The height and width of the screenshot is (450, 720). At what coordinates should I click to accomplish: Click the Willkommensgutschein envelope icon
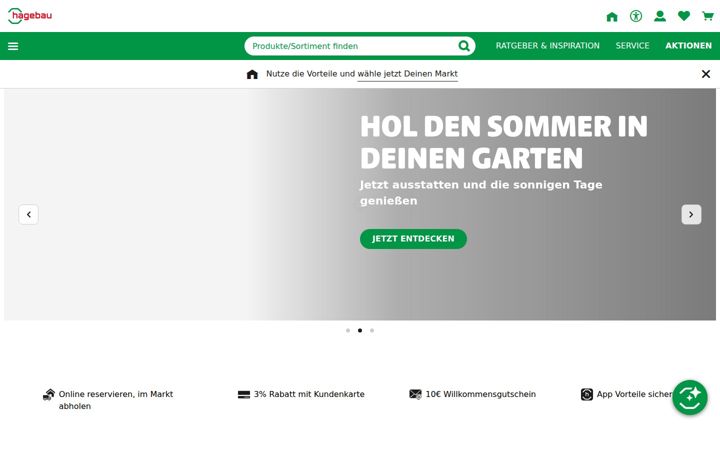415,394
